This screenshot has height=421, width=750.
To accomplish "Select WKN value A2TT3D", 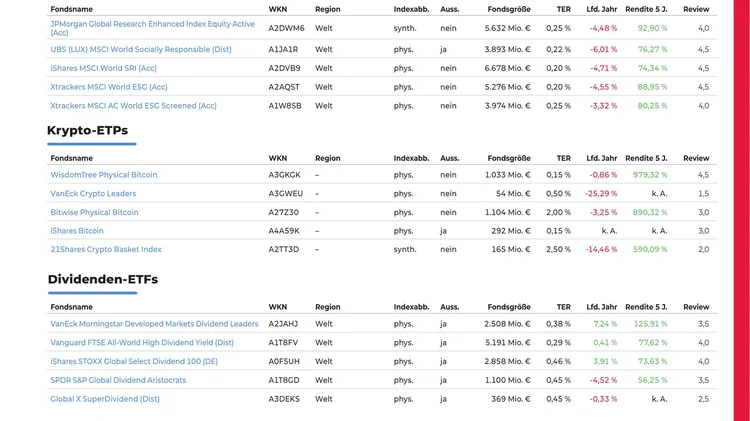I will [283, 249].
